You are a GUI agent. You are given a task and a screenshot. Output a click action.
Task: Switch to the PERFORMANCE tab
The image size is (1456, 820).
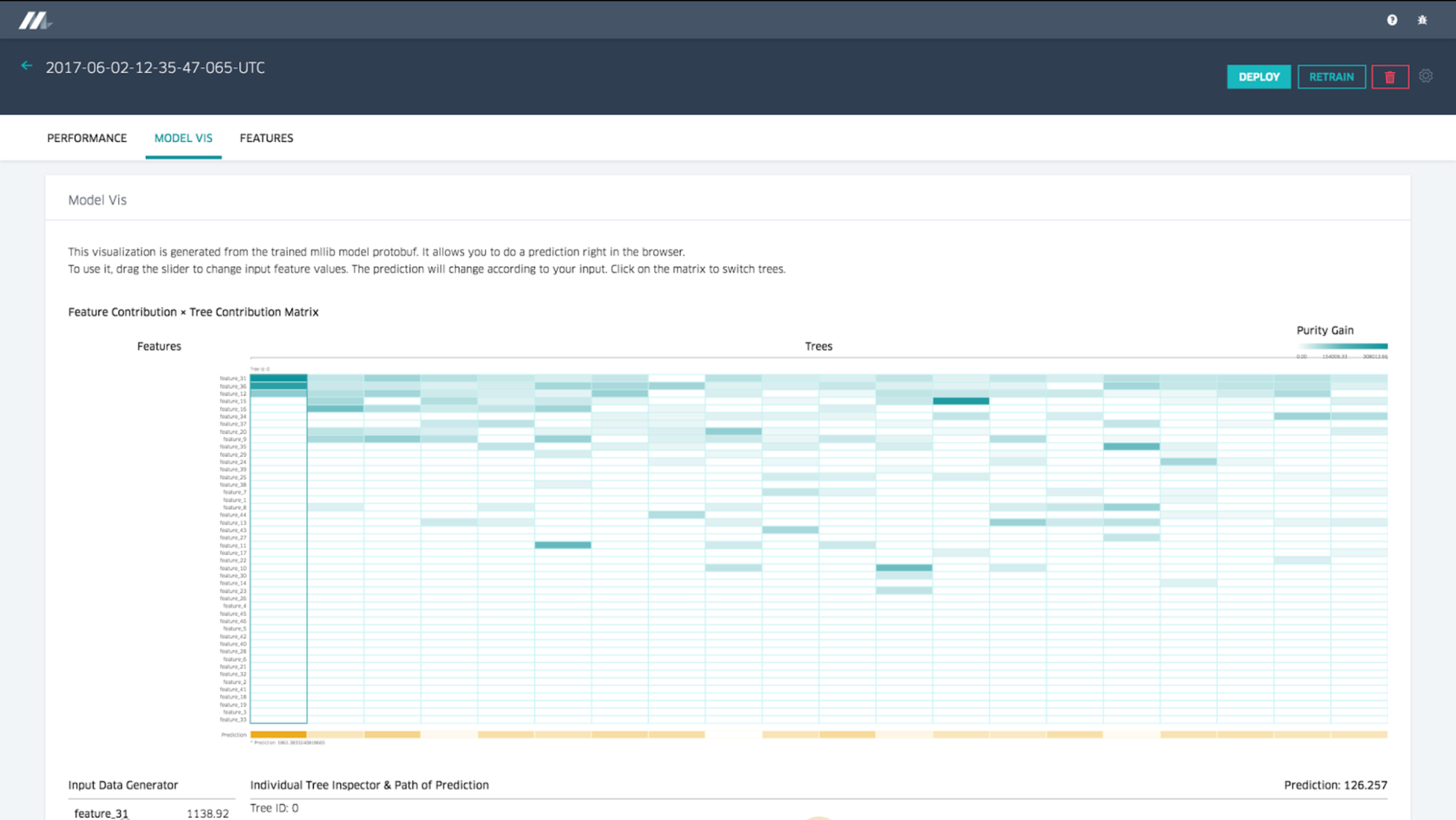tap(87, 138)
